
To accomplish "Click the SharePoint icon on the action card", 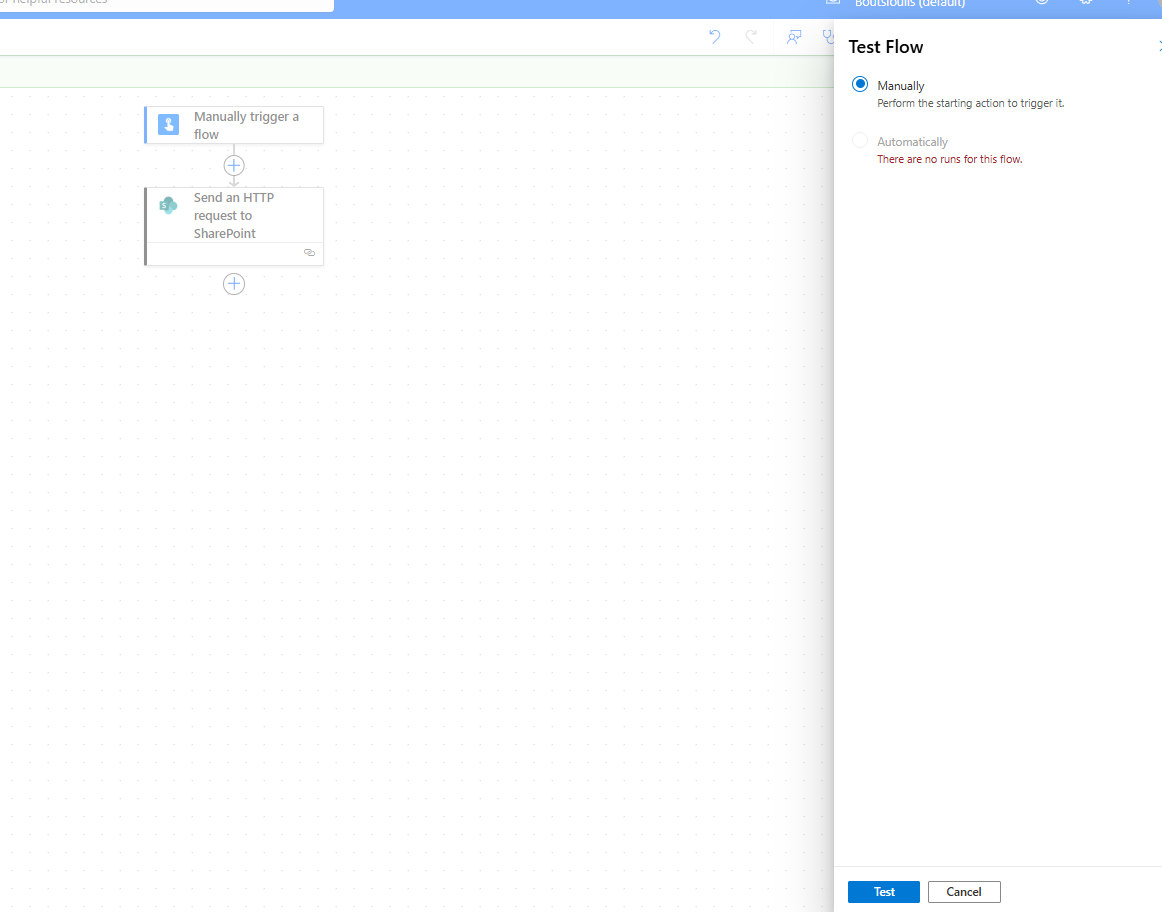I will [x=168, y=206].
